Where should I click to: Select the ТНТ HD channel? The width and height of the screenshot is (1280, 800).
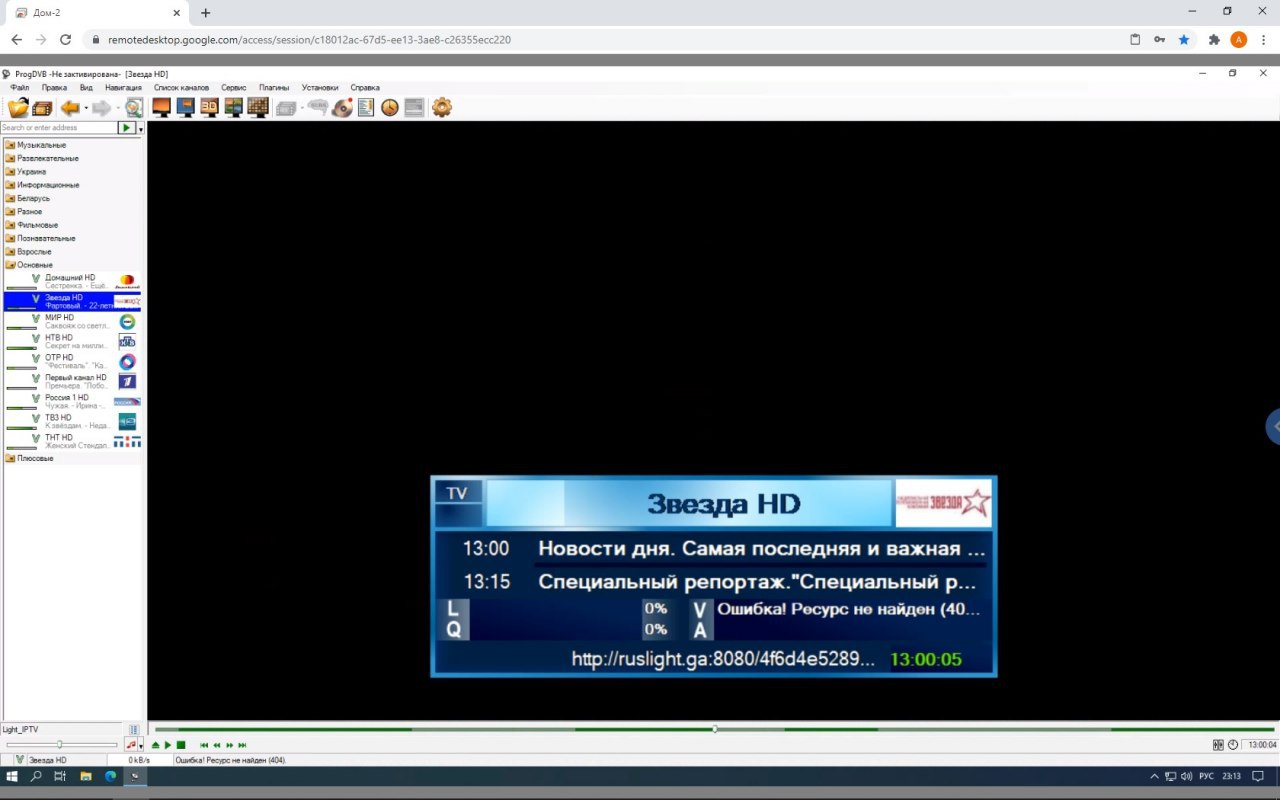[72, 441]
